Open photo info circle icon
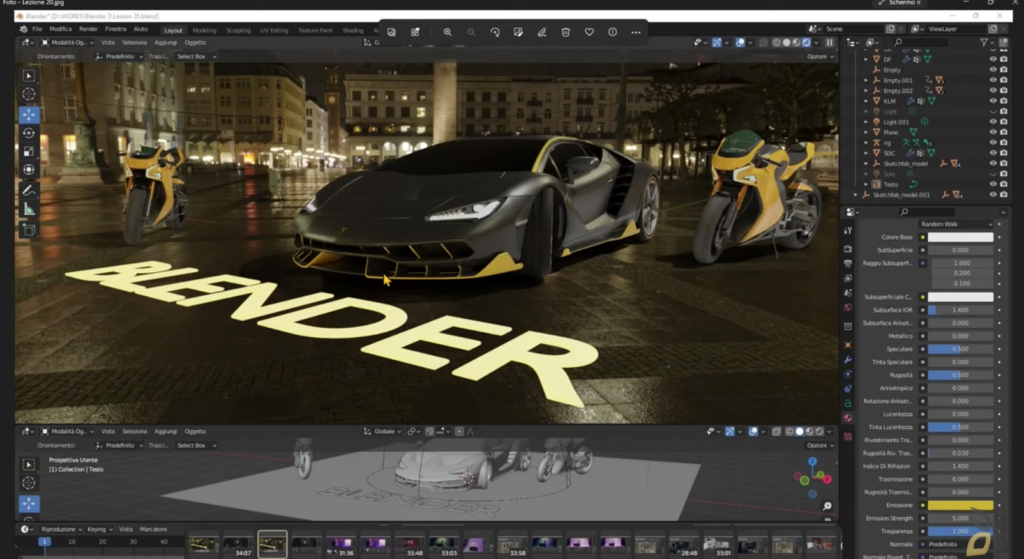 click(x=613, y=32)
